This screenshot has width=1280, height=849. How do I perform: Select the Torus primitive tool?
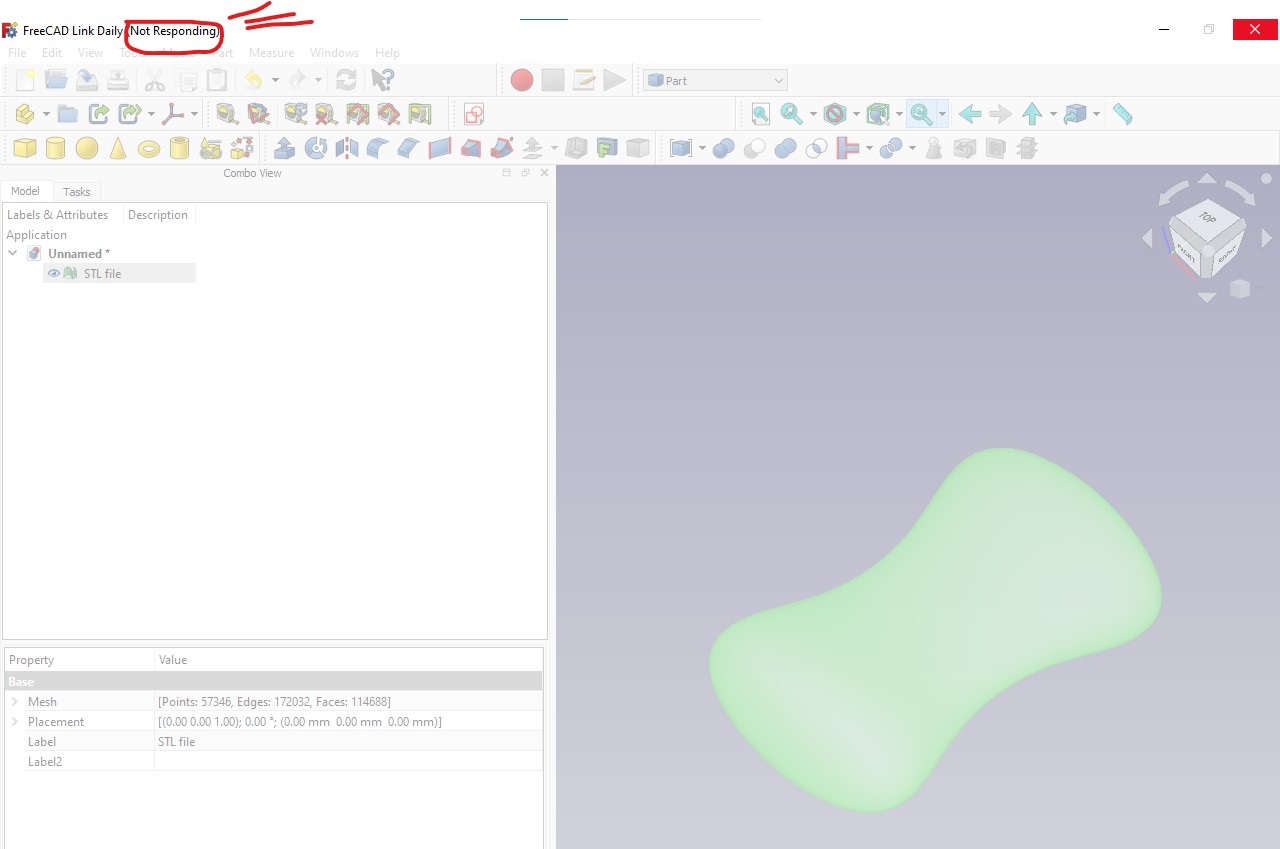point(149,147)
